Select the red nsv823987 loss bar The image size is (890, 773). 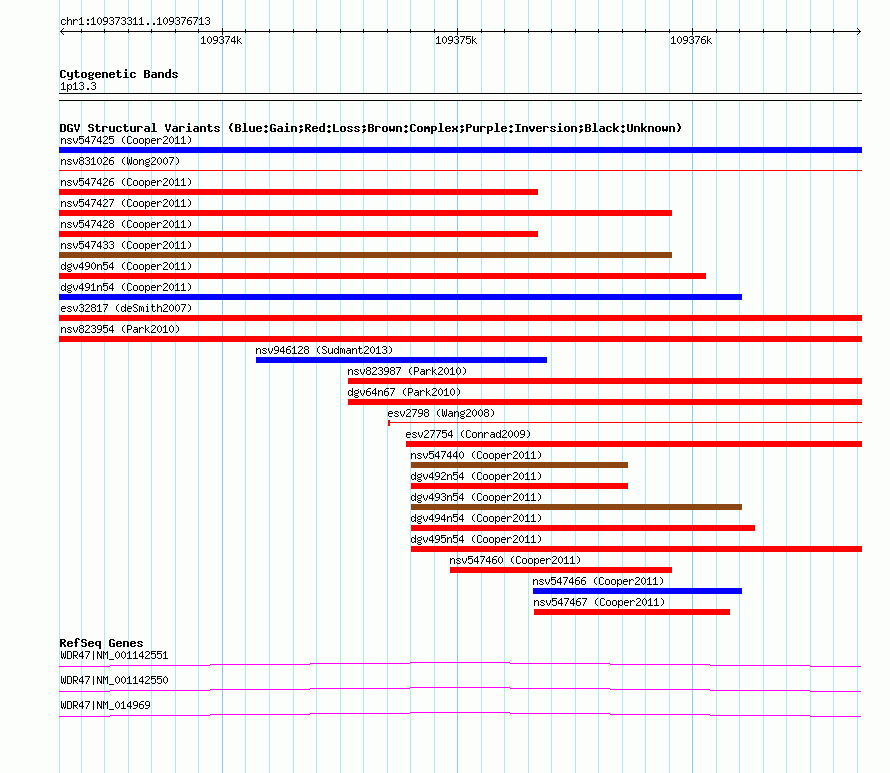[605, 381]
